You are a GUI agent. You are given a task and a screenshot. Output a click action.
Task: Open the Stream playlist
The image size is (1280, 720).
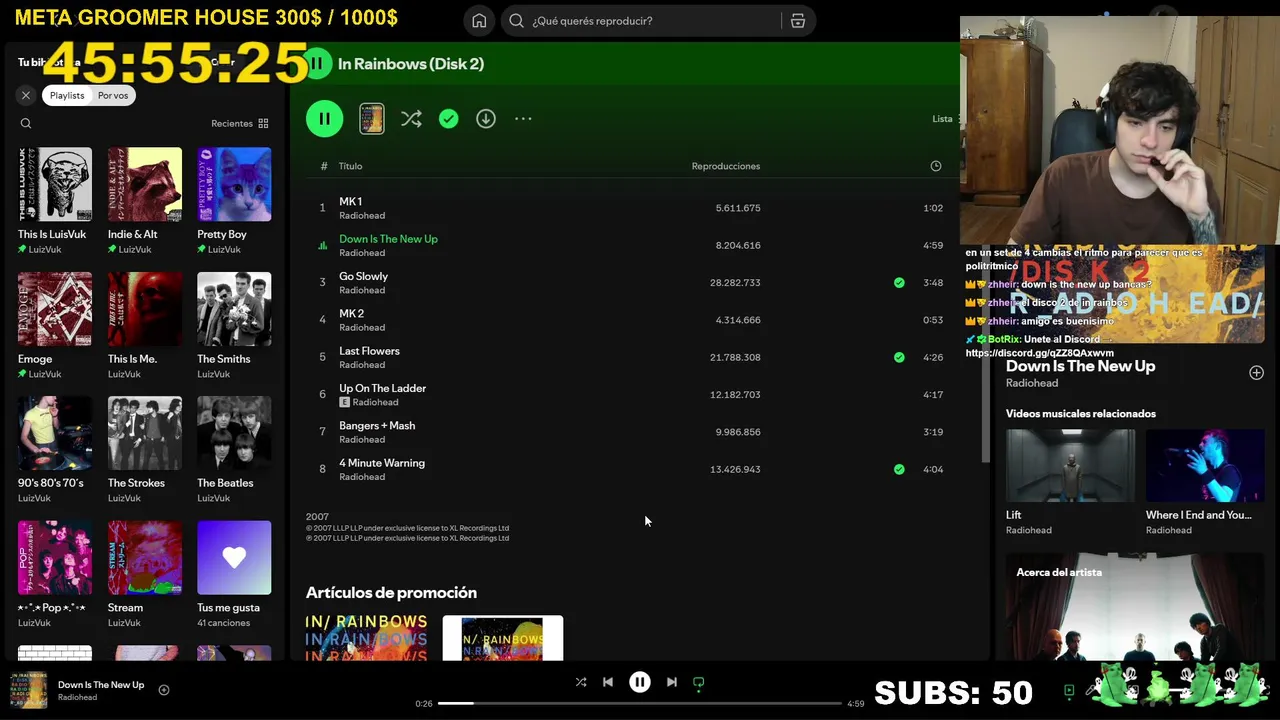coord(145,575)
